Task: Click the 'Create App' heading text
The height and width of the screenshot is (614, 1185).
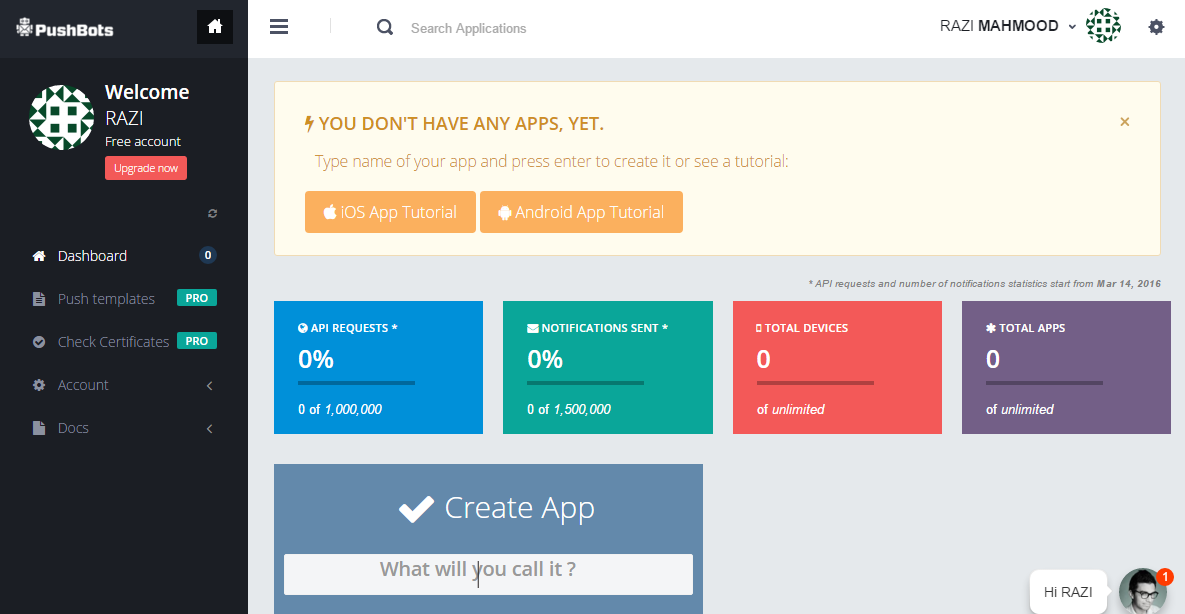Action: pos(519,507)
